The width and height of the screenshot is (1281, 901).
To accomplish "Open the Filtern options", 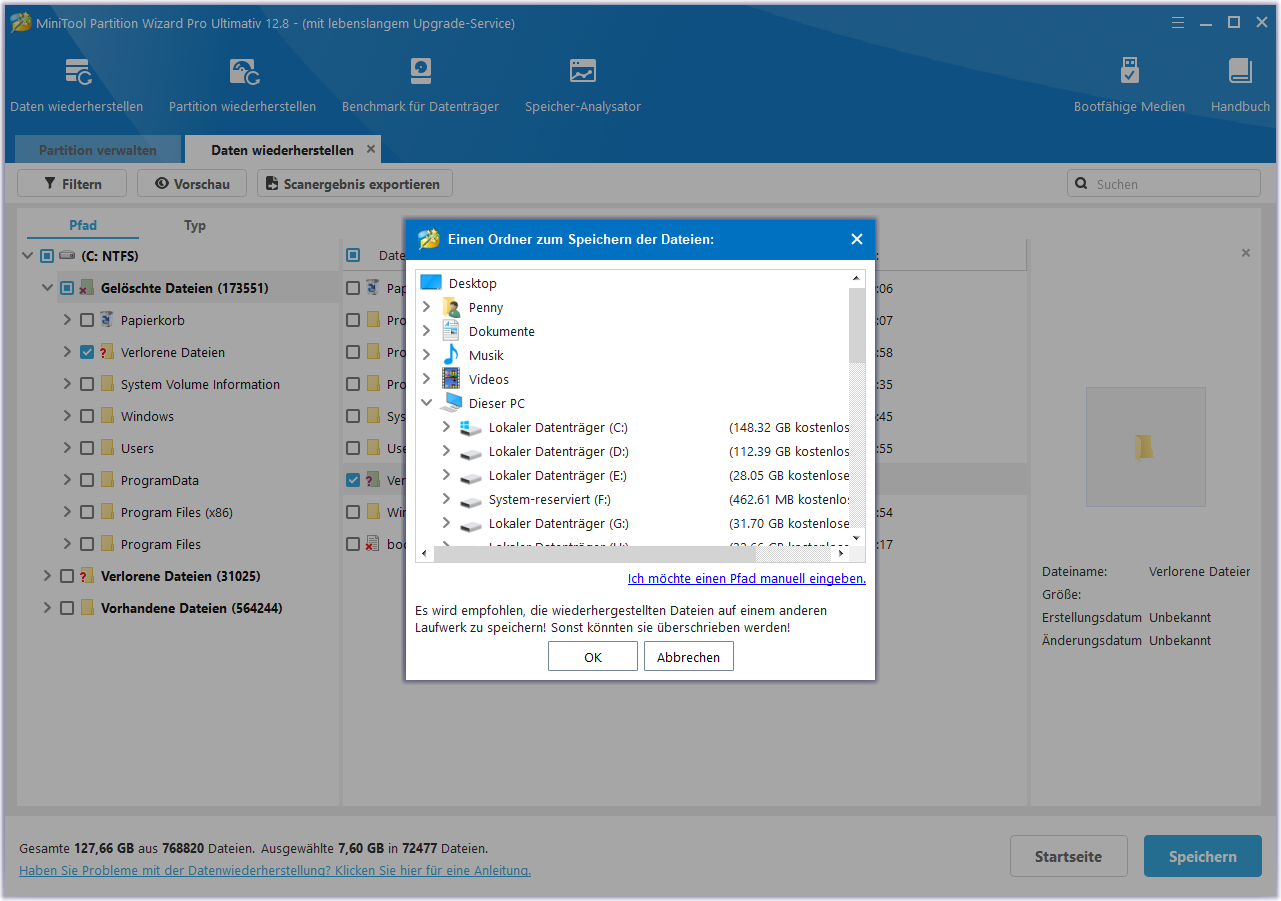I will [x=73, y=184].
